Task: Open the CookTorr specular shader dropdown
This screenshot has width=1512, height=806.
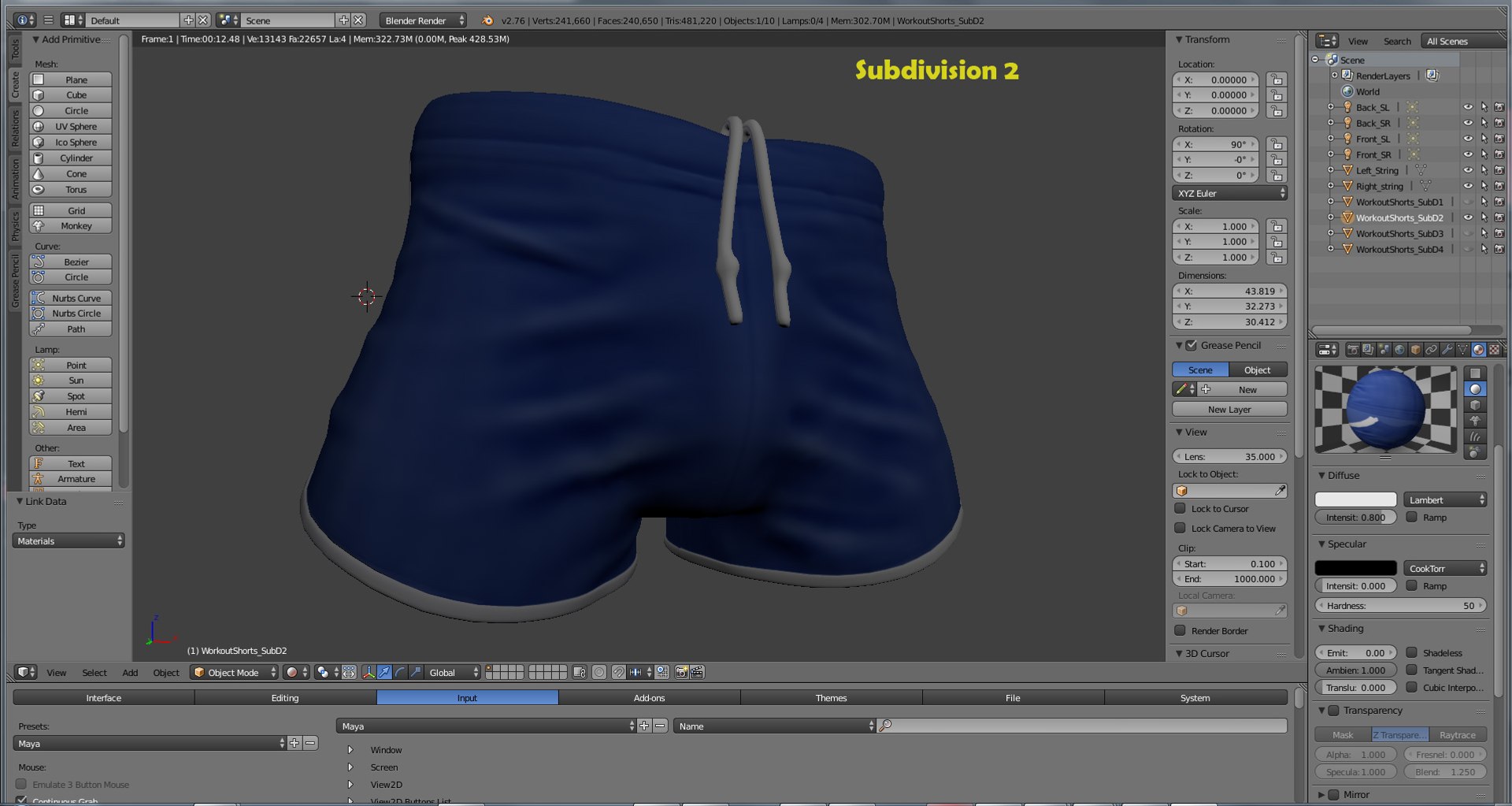Action: coord(1445,568)
